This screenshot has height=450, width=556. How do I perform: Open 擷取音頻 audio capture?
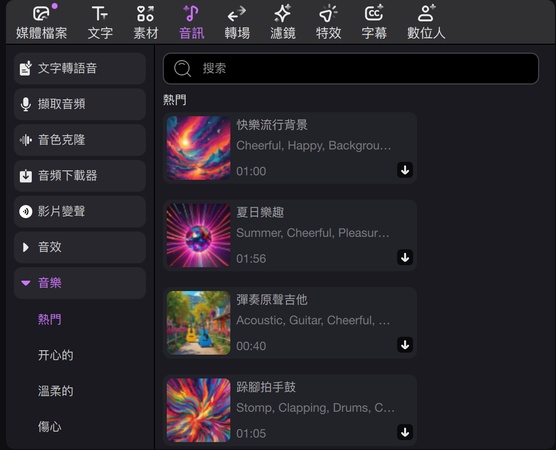point(80,104)
